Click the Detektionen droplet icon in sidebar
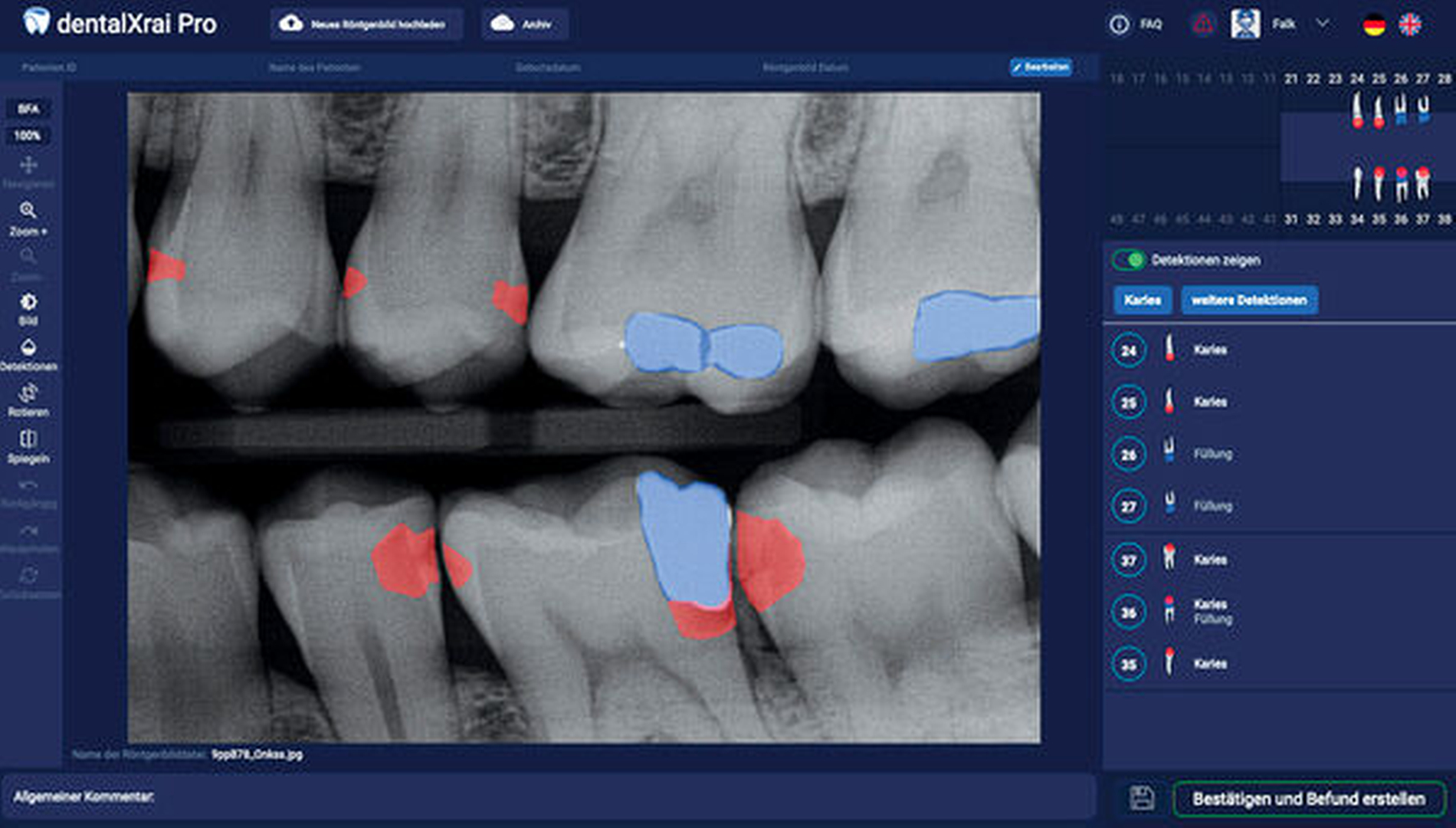The width and height of the screenshot is (1456, 828). (x=28, y=348)
